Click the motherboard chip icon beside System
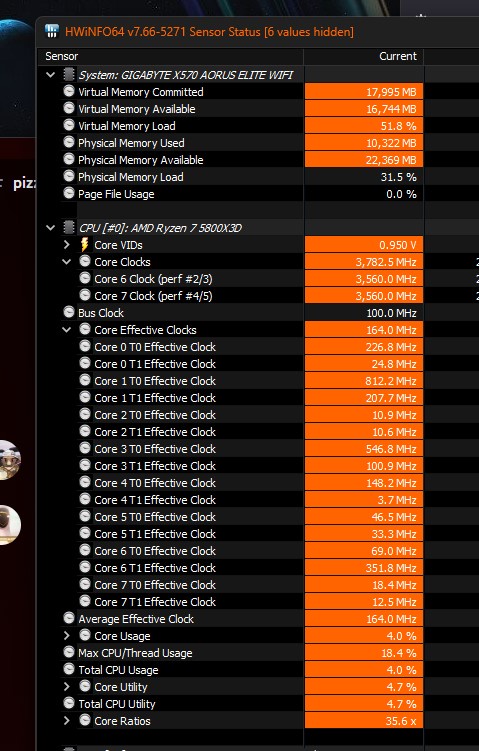479x751 pixels. (x=69, y=74)
